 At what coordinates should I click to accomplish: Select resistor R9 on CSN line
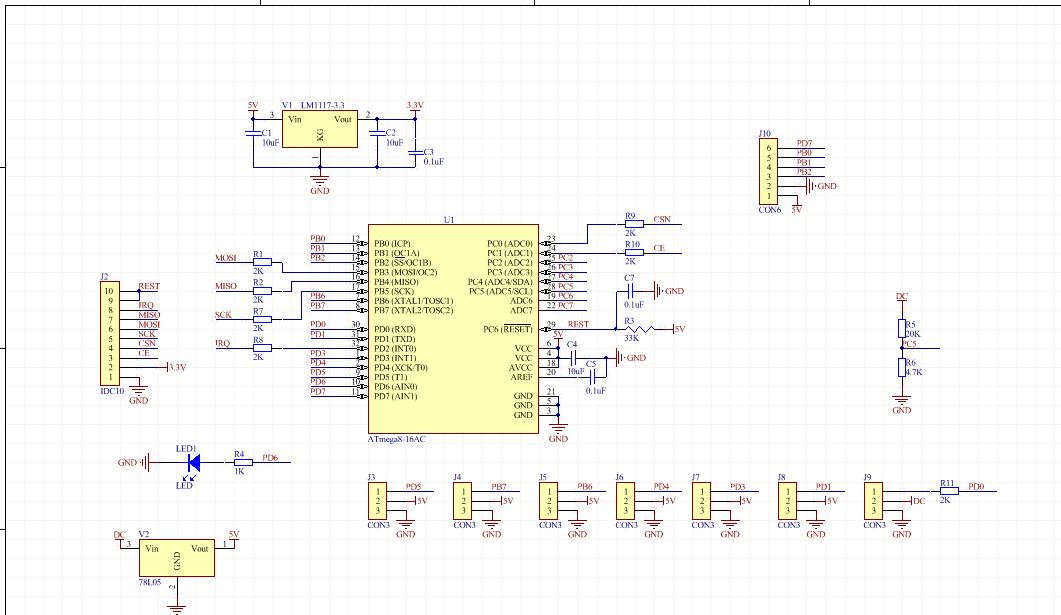point(634,224)
